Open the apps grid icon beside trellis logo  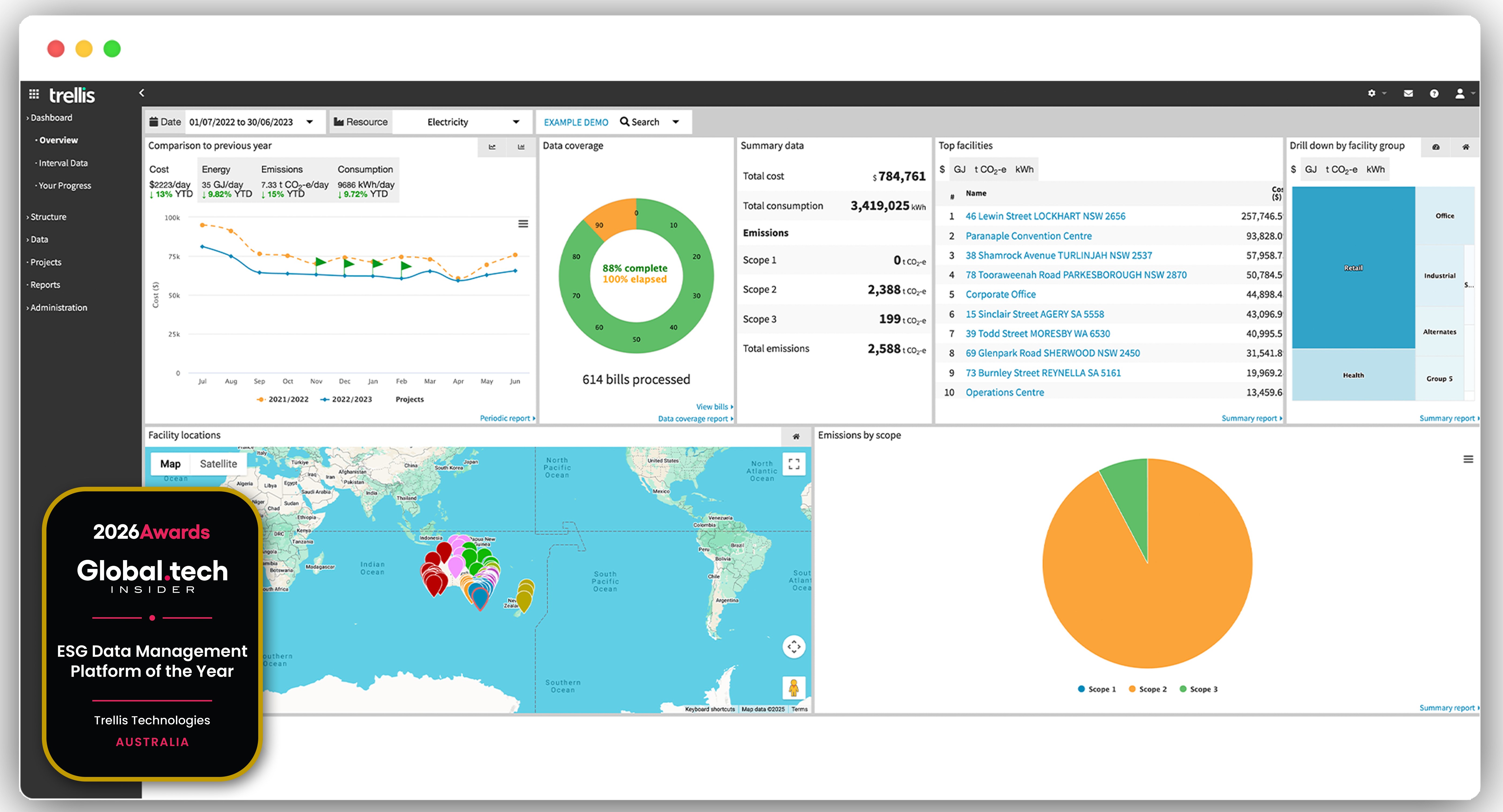point(34,94)
